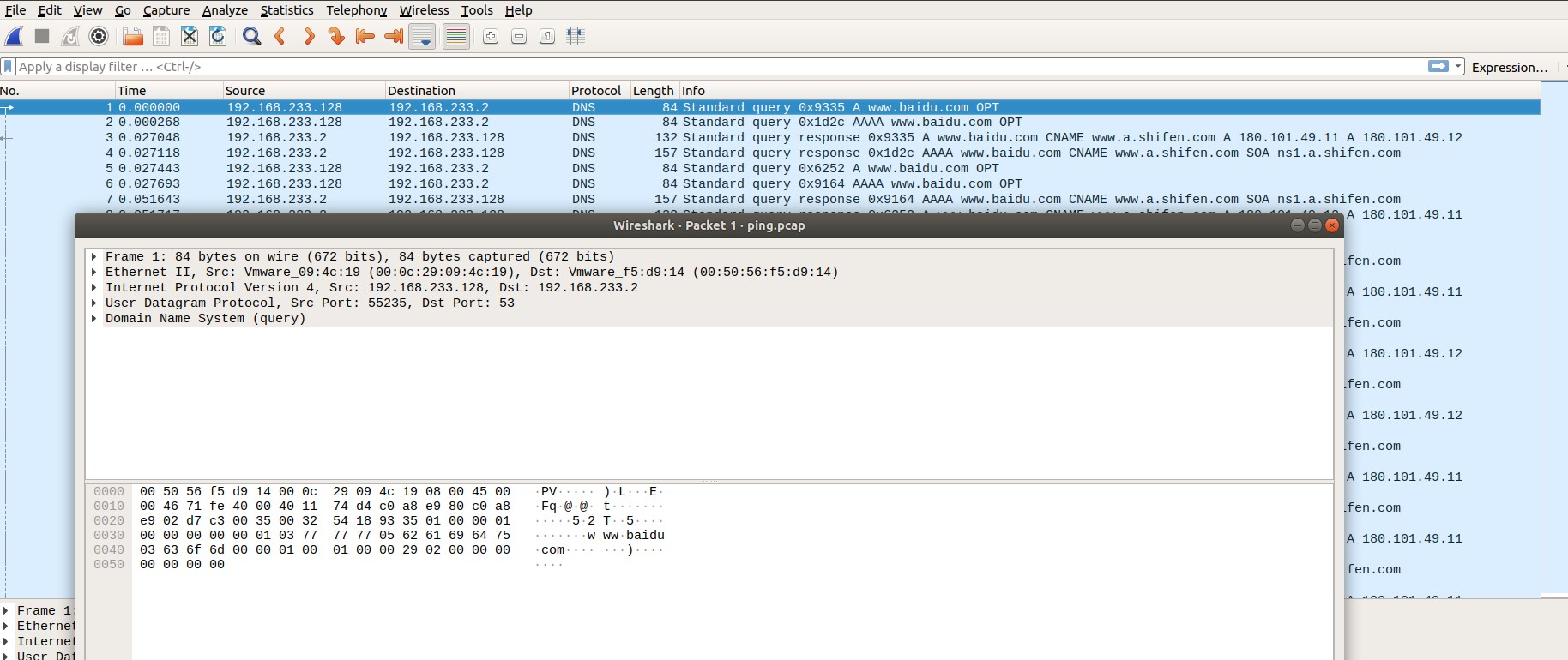Select packet 2 with query 0x1d2c AAAA
This screenshot has height=660, width=1568.
point(770,122)
